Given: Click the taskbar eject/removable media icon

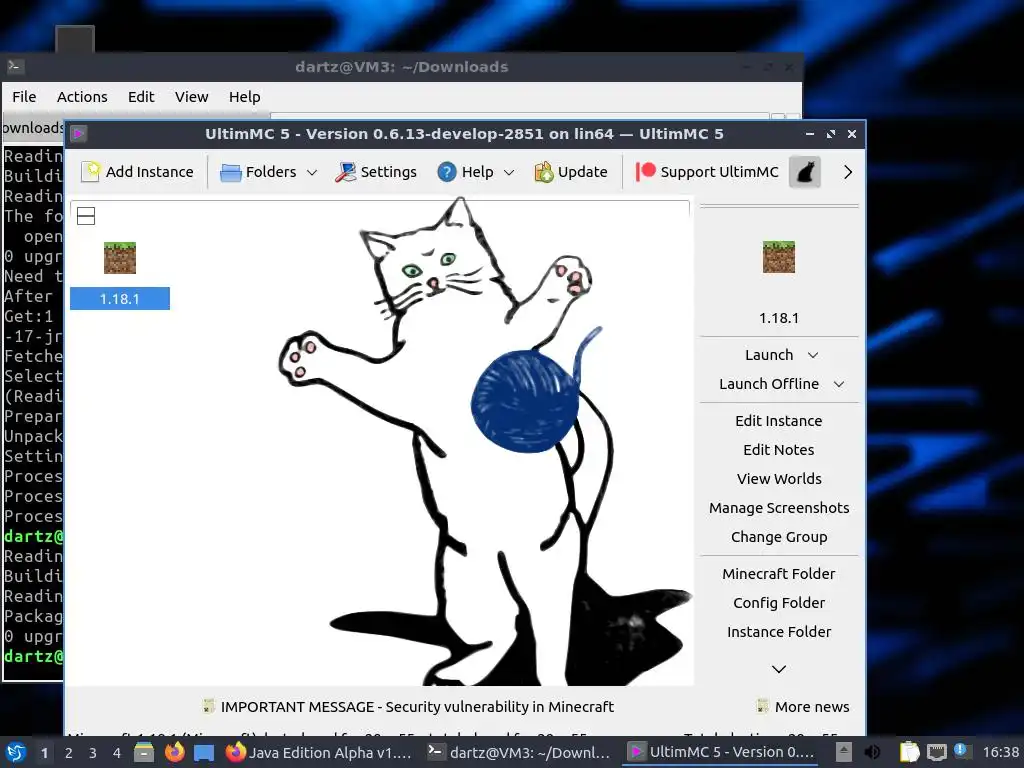Looking at the screenshot, I should tap(844, 752).
